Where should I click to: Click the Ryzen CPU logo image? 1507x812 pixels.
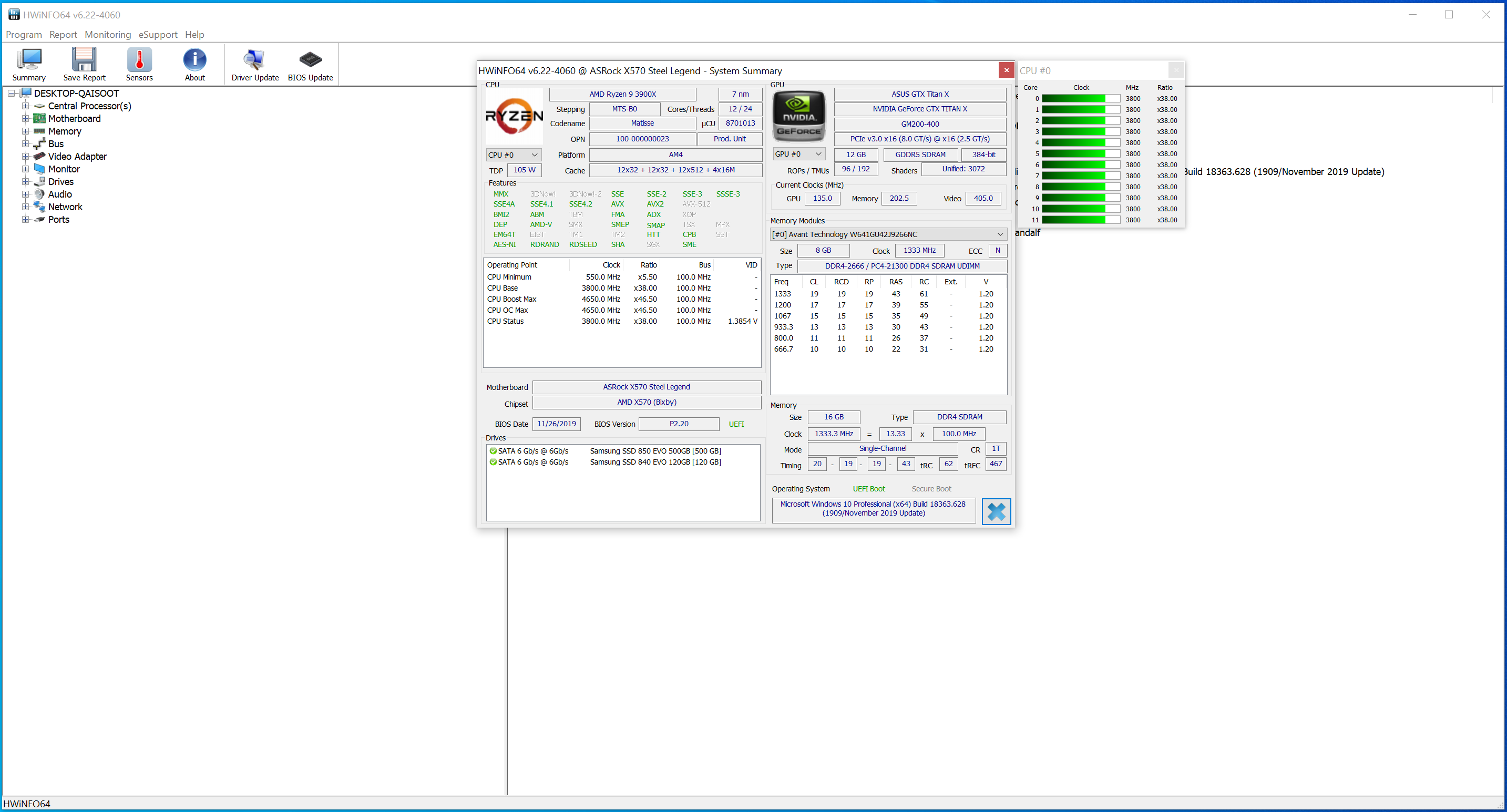(514, 116)
